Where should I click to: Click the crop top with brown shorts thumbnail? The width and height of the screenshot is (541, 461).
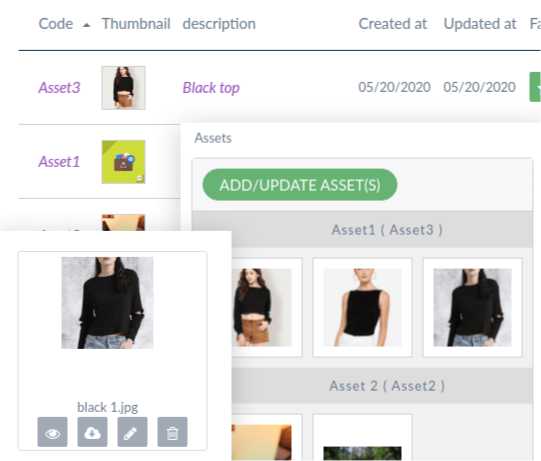click(x=262, y=307)
